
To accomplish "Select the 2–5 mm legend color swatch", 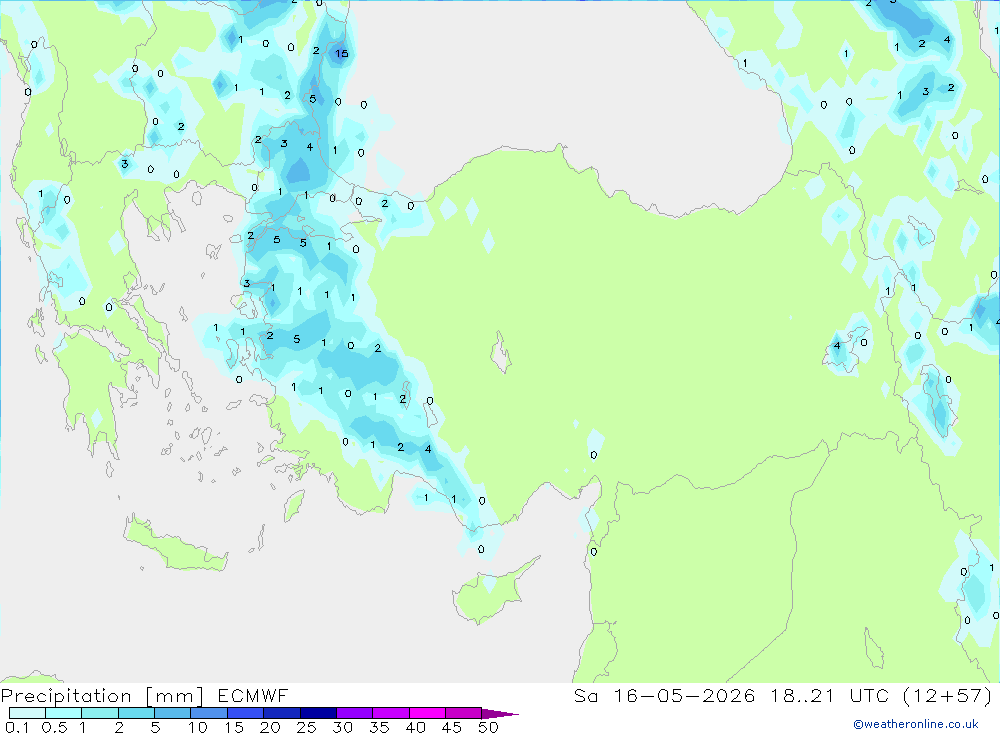I will click(x=136, y=713).
